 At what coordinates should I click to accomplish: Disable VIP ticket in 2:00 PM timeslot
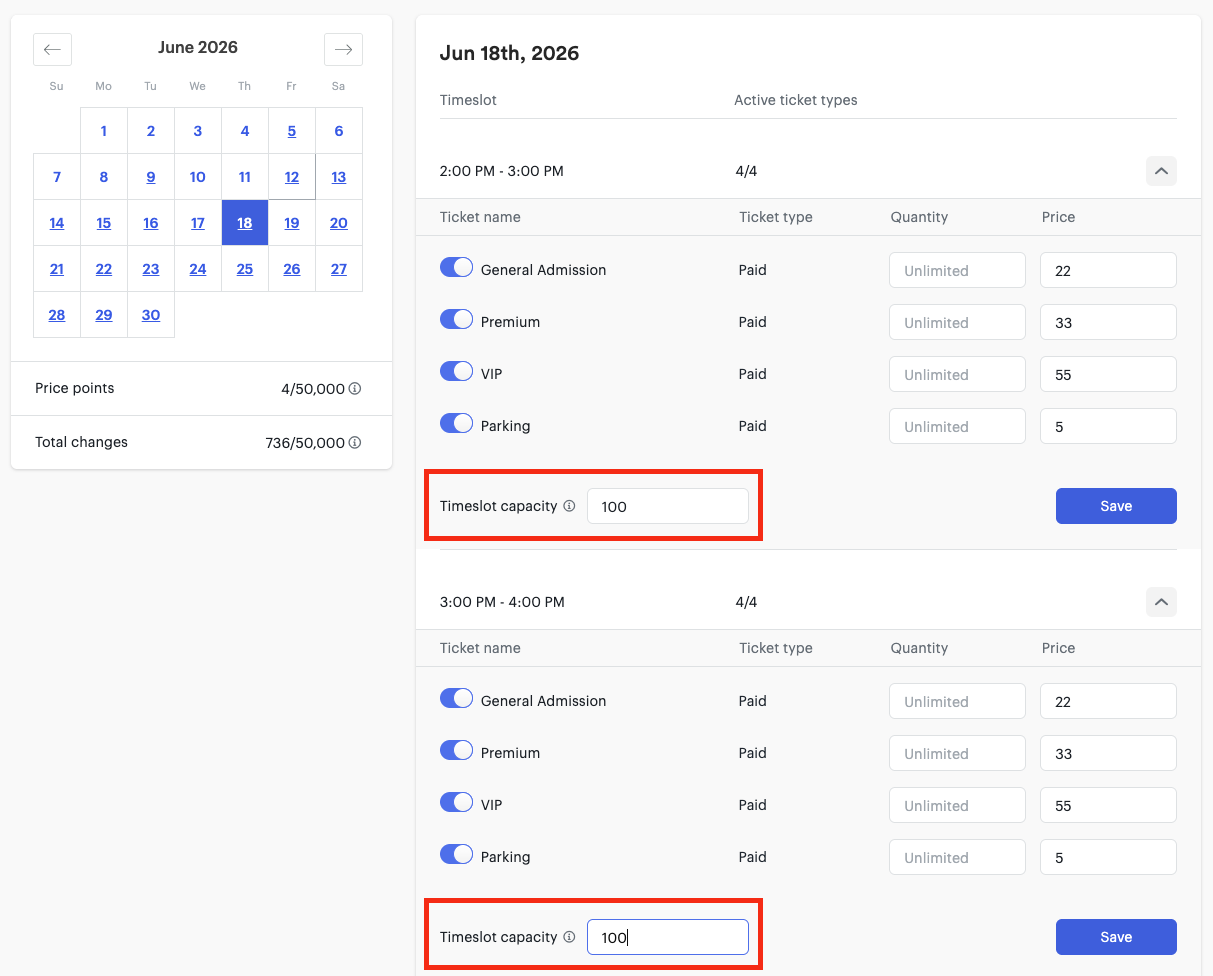(x=456, y=372)
